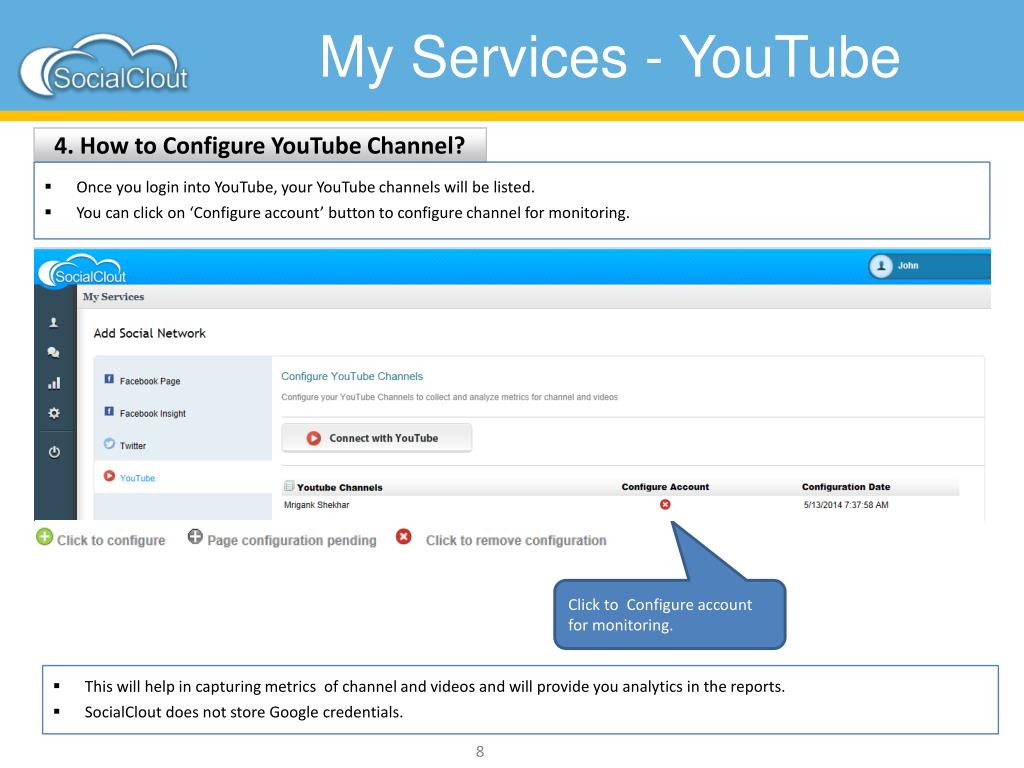Click the Facebook icon beside Facebook Insight
The height and width of the screenshot is (768, 1024).
click(x=109, y=411)
